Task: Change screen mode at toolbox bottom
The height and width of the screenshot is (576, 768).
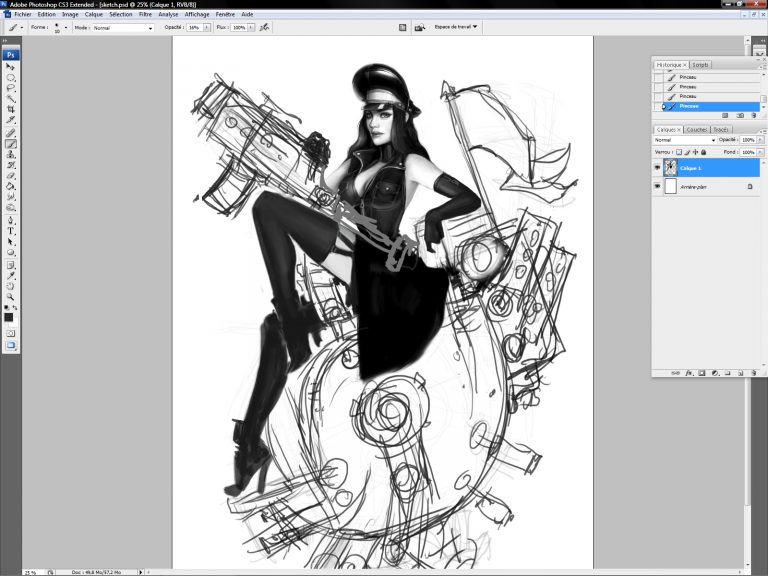Action: (x=10, y=345)
